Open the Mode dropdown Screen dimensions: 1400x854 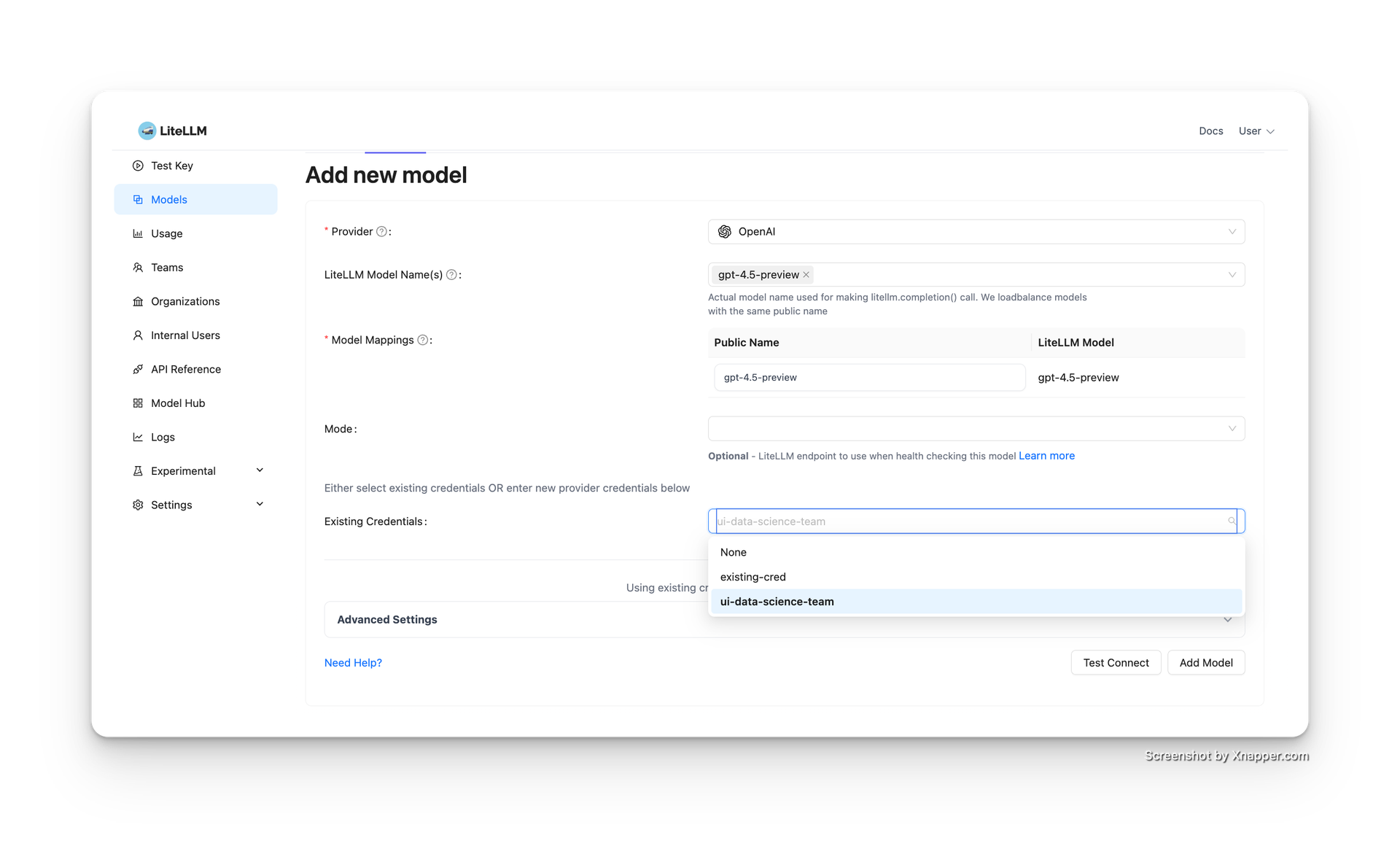[976, 429]
